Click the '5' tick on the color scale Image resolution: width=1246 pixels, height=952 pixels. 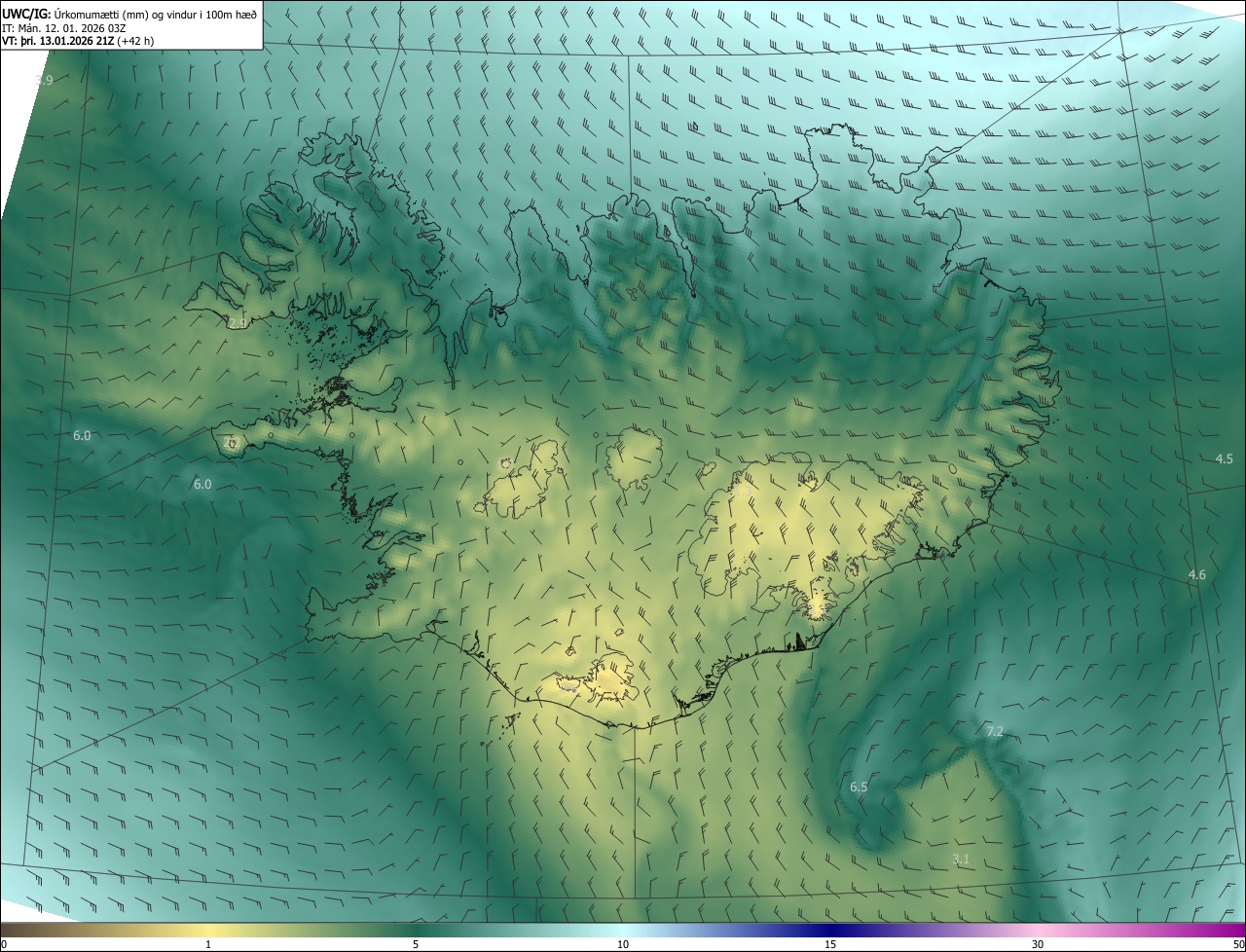point(416,945)
